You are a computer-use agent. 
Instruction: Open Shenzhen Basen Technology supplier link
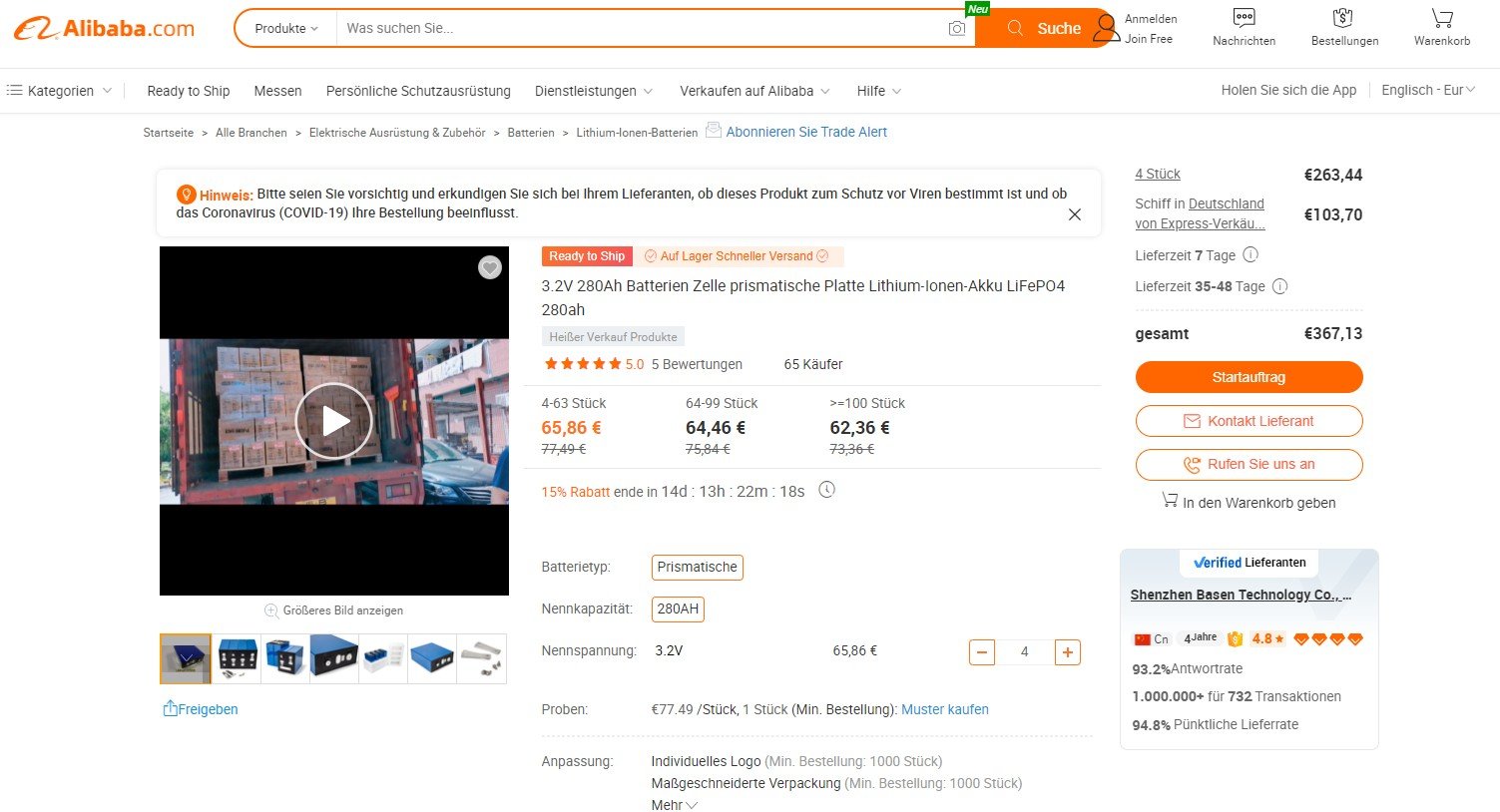click(x=1241, y=595)
